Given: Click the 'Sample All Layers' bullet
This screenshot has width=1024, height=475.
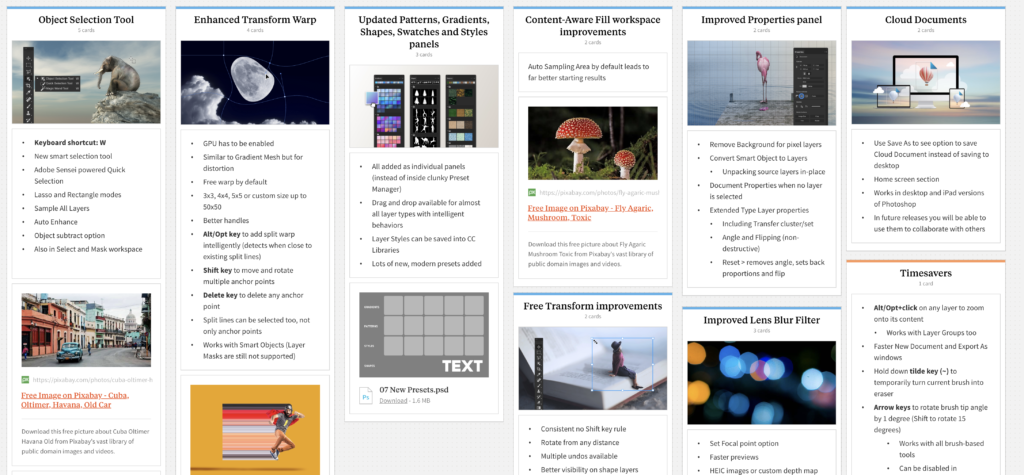Looking at the screenshot, I should pos(62,208).
